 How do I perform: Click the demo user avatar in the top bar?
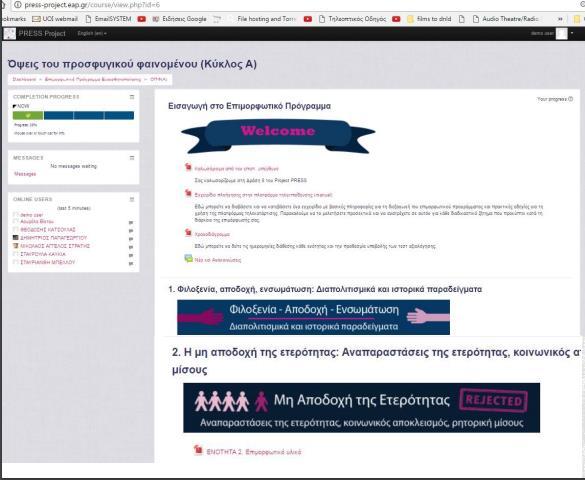point(561,34)
